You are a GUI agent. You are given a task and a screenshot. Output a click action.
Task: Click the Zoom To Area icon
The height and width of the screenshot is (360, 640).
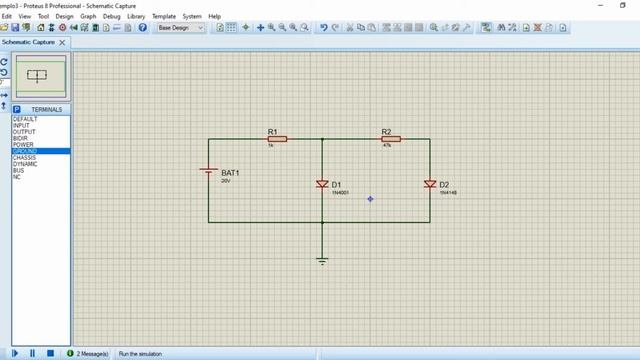[x=304, y=27]
